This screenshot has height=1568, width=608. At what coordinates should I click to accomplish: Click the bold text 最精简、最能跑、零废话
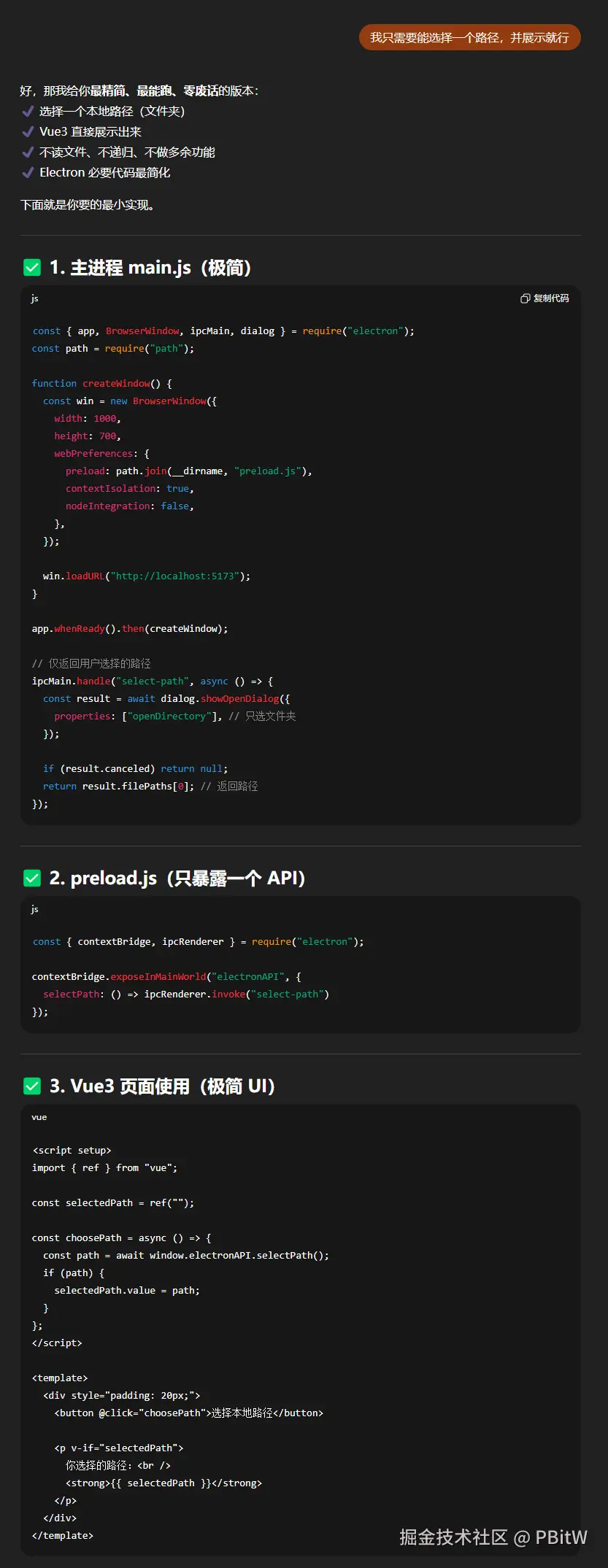[155, 91]
